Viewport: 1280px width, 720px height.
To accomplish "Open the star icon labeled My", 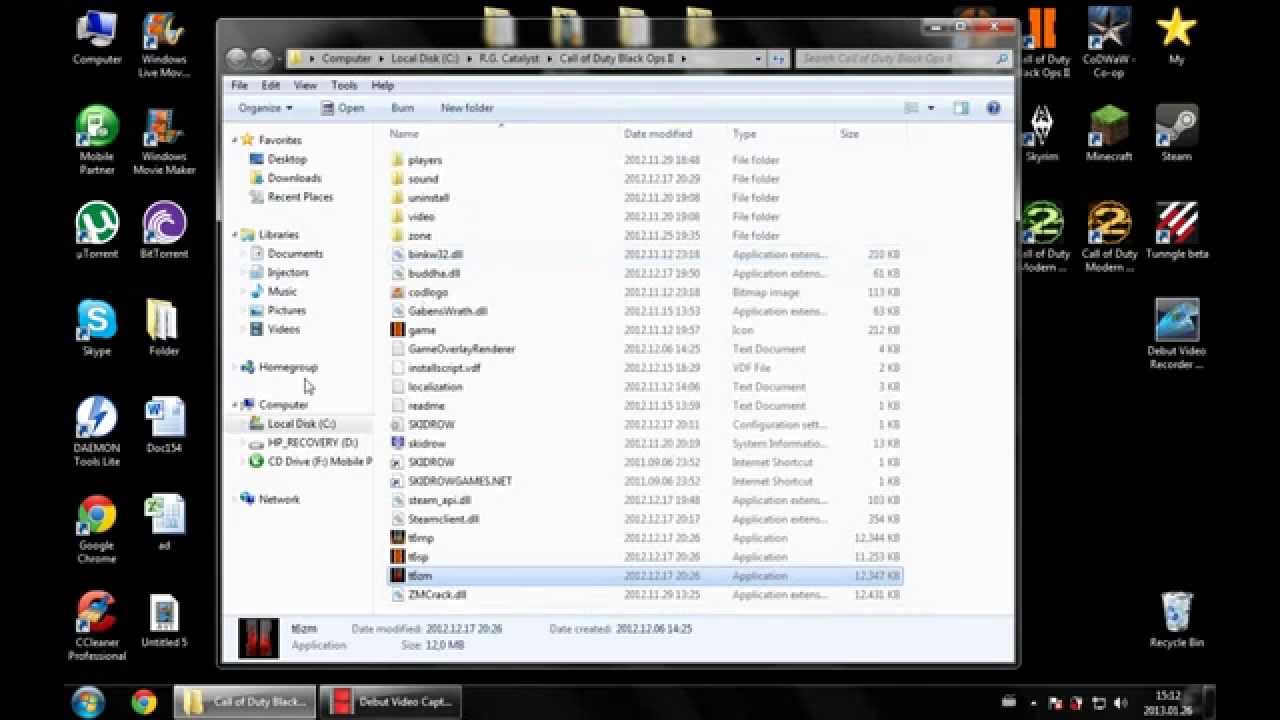I will (x=1177, y=38).
